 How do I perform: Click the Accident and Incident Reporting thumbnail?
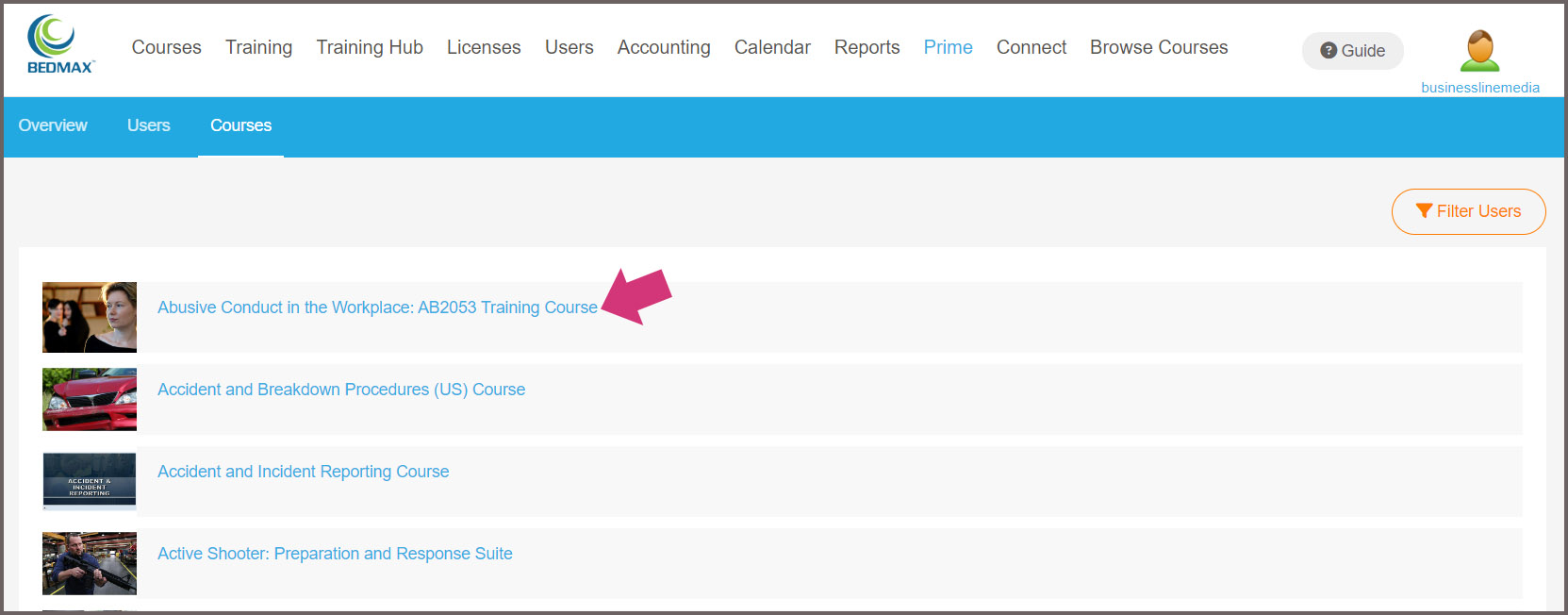click(x=90, y=481)
